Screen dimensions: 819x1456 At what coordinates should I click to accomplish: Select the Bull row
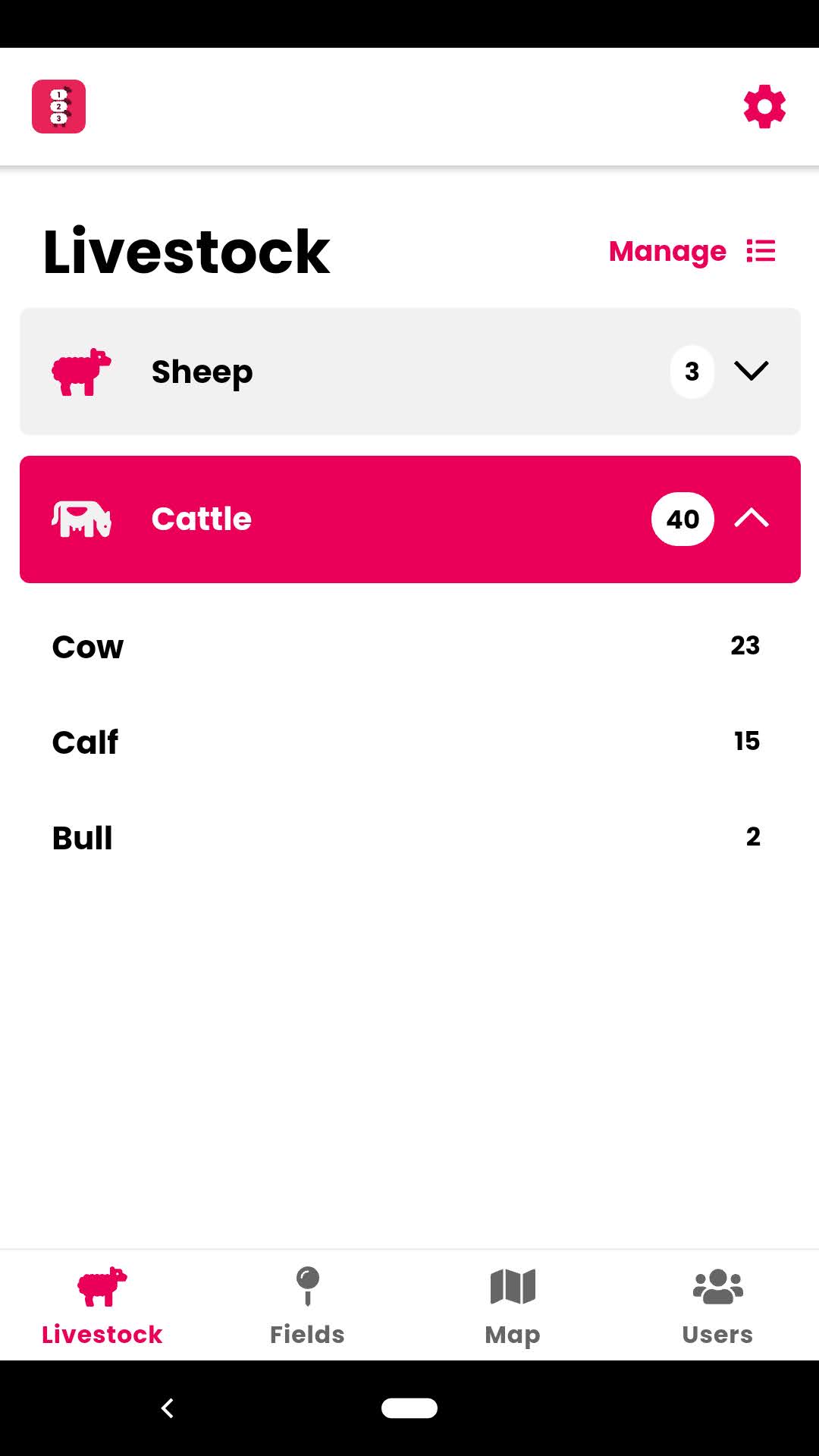[x=409, y=837]
